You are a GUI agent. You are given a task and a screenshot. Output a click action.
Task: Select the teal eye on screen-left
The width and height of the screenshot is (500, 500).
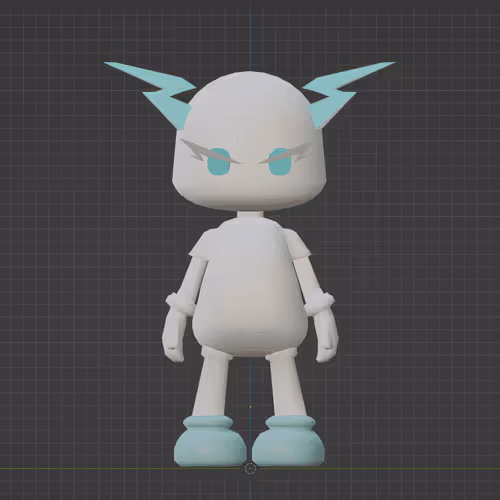coord(219,162)
